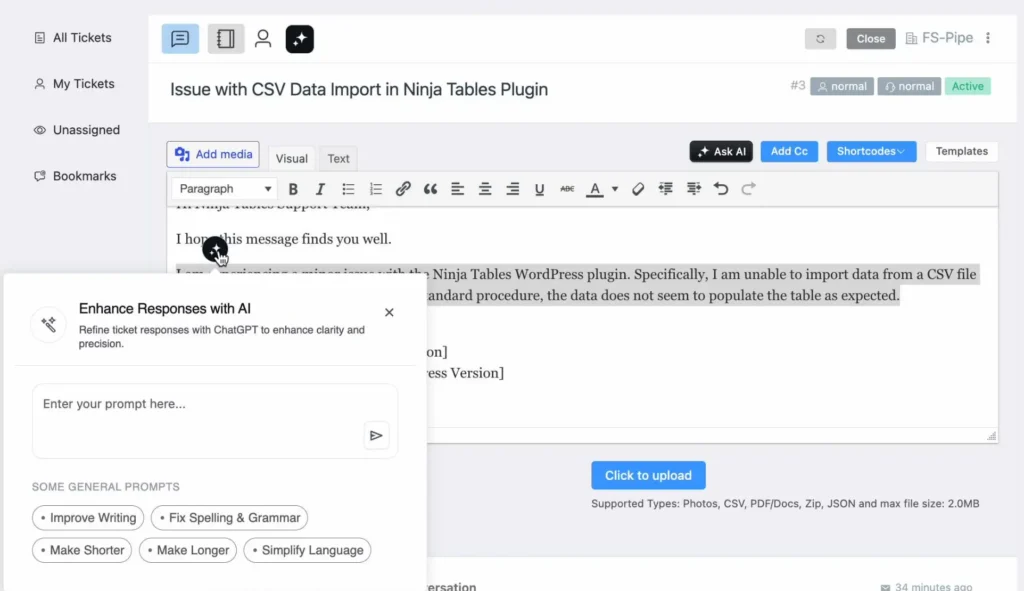This screenshot has height=591, width=1024.
Task: Select the Improve Writing prompt
Action: pos(88,518)
